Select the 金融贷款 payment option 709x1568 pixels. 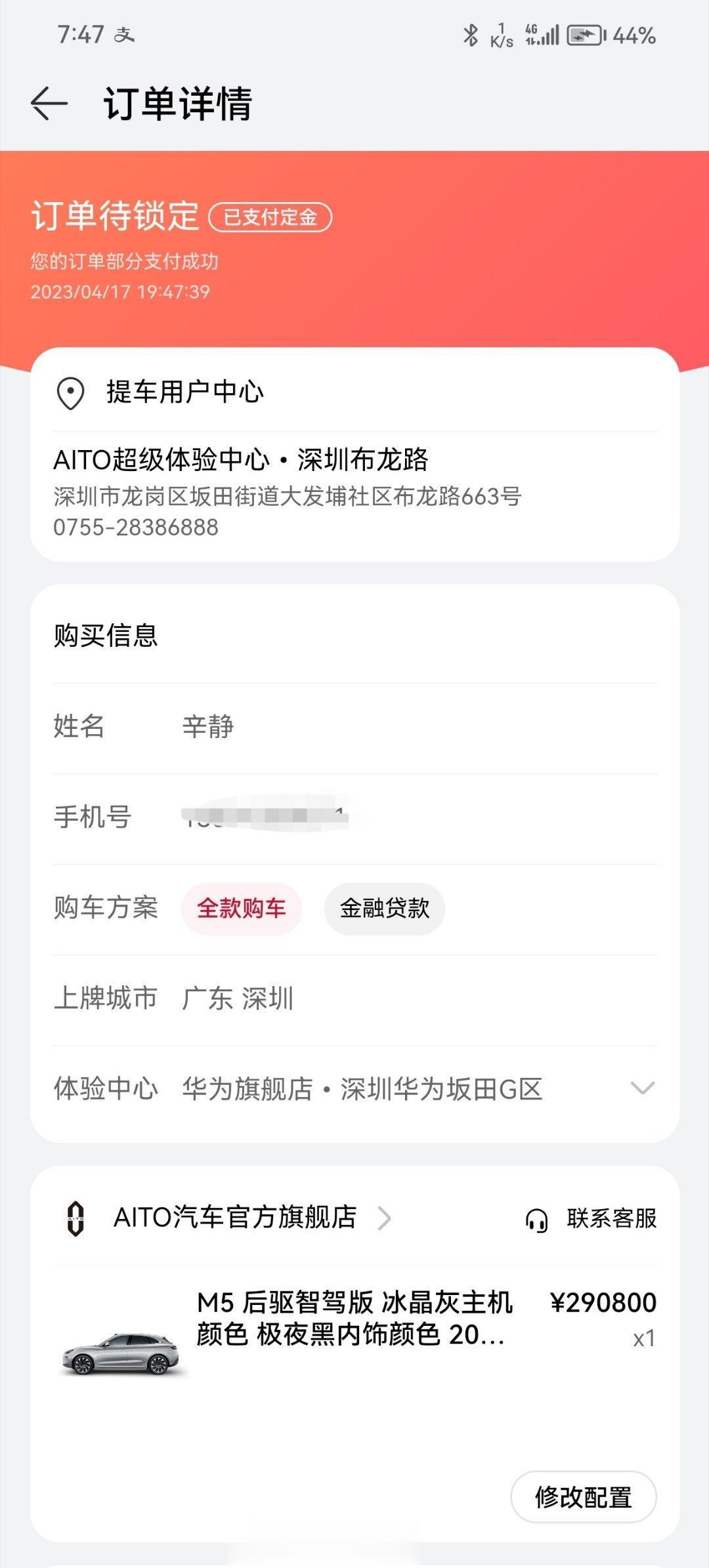(x=385, y=909)
